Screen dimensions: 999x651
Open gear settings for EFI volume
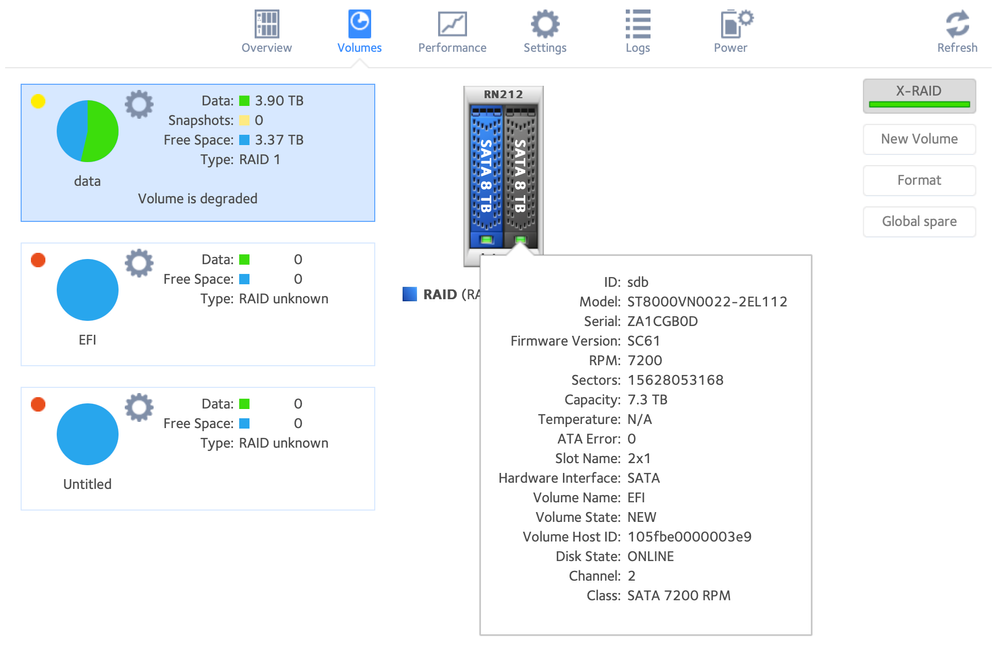139,263
